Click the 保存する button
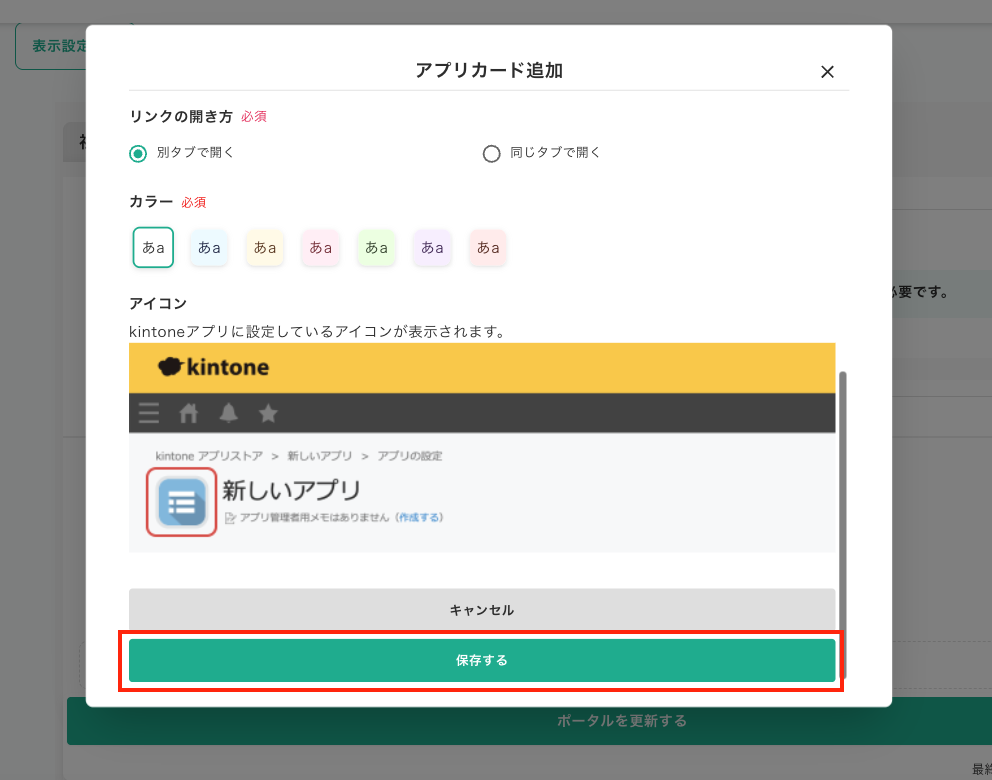The image size is (992, 780). [481, 660]
